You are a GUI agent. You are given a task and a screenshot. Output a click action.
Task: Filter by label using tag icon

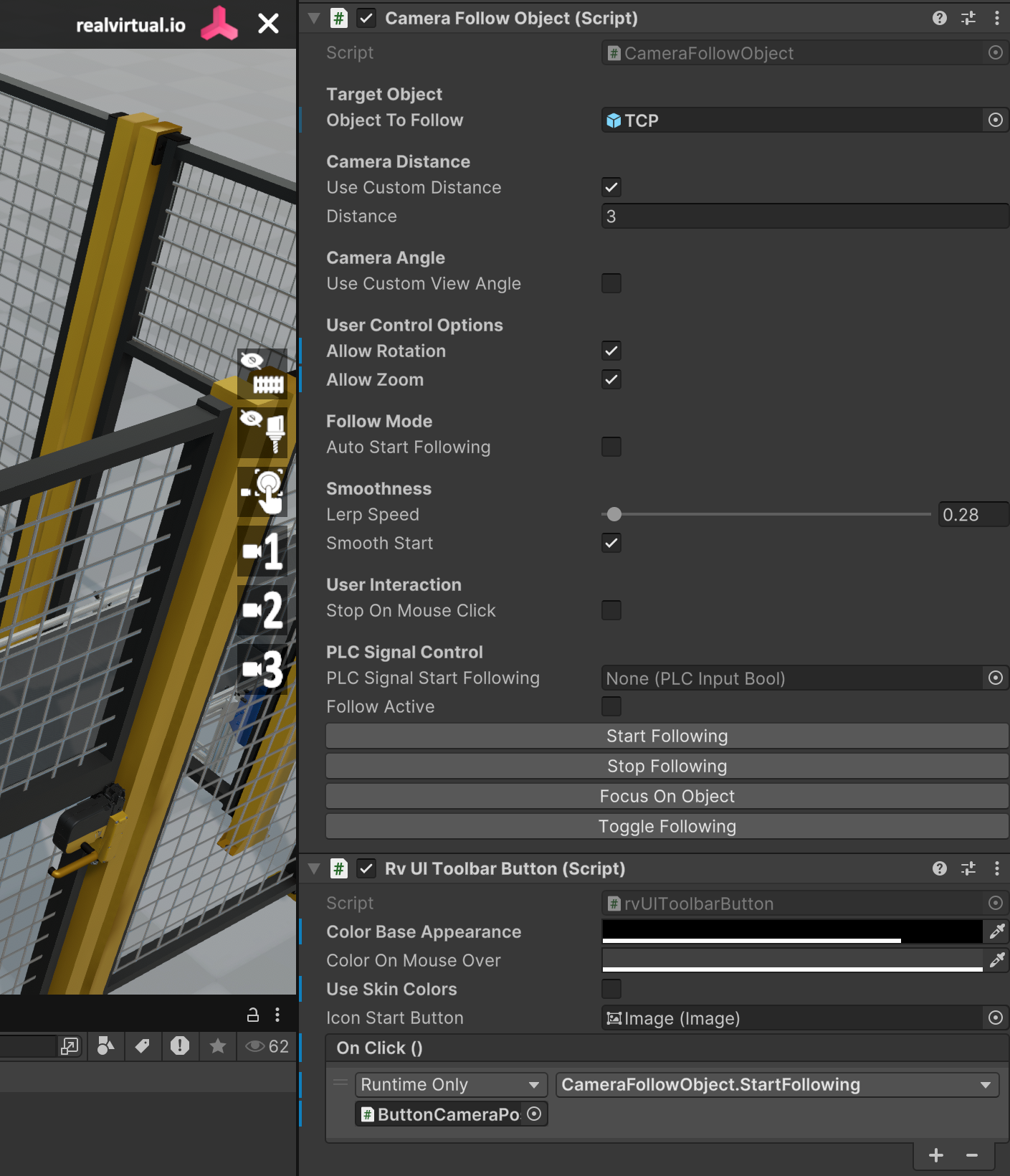(x=143, y=1046)
